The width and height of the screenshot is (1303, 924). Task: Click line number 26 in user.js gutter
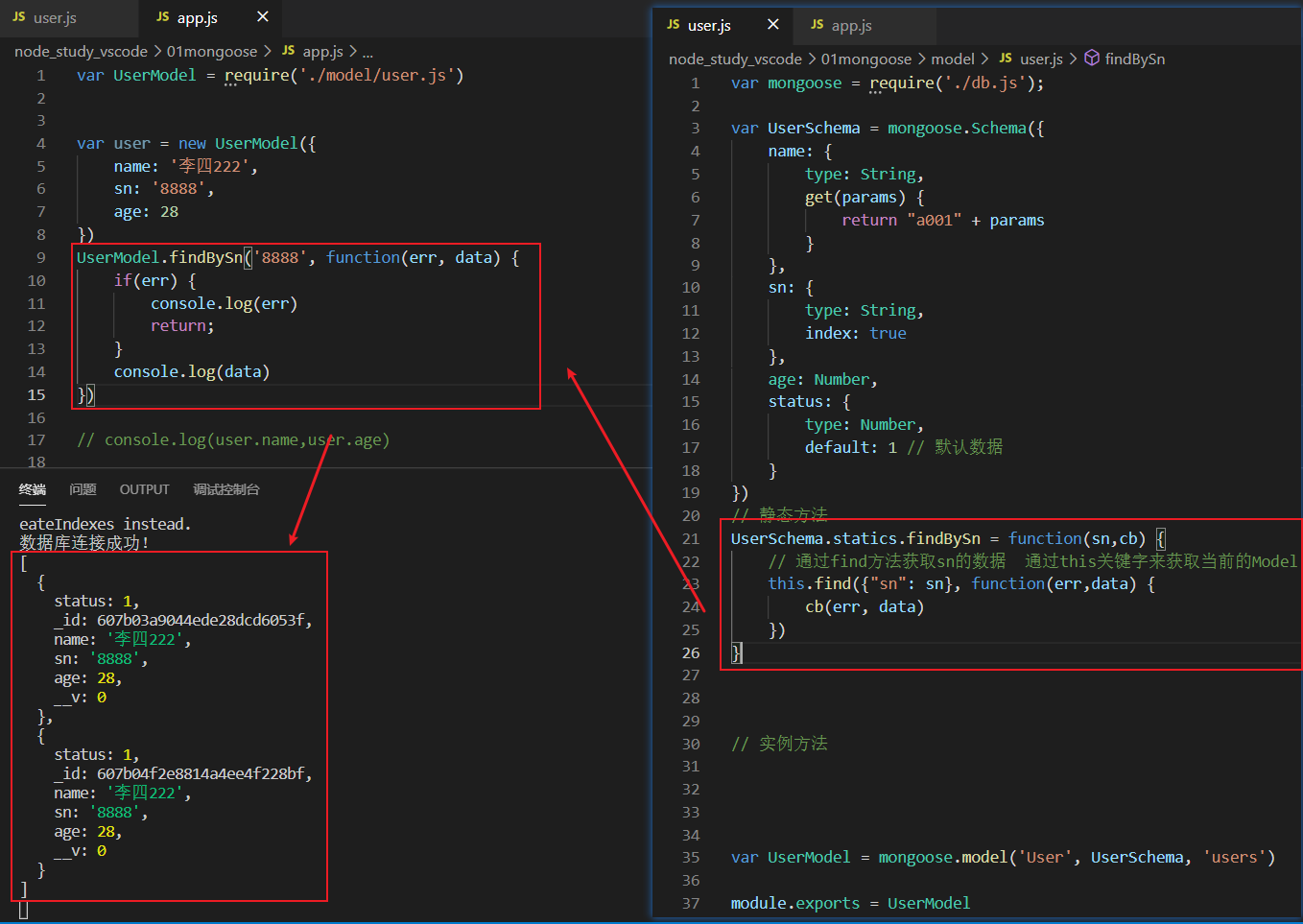coord(691,652)
